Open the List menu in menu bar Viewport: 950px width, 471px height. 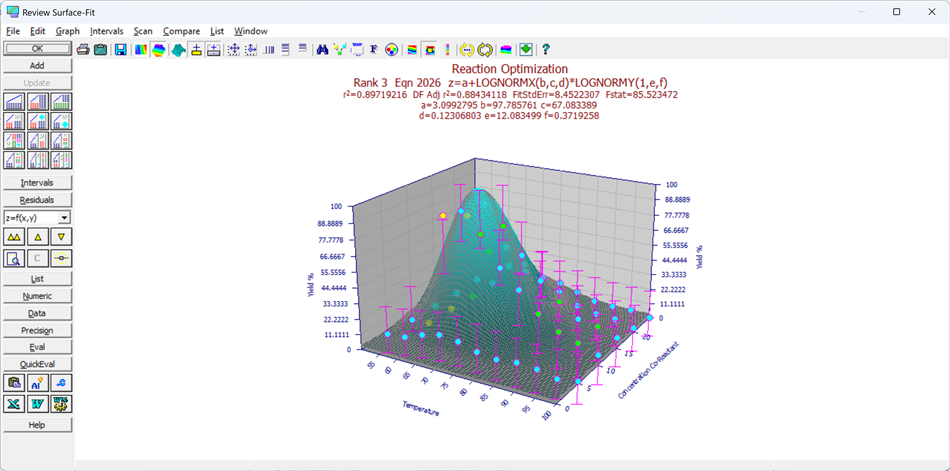[217, 31]
